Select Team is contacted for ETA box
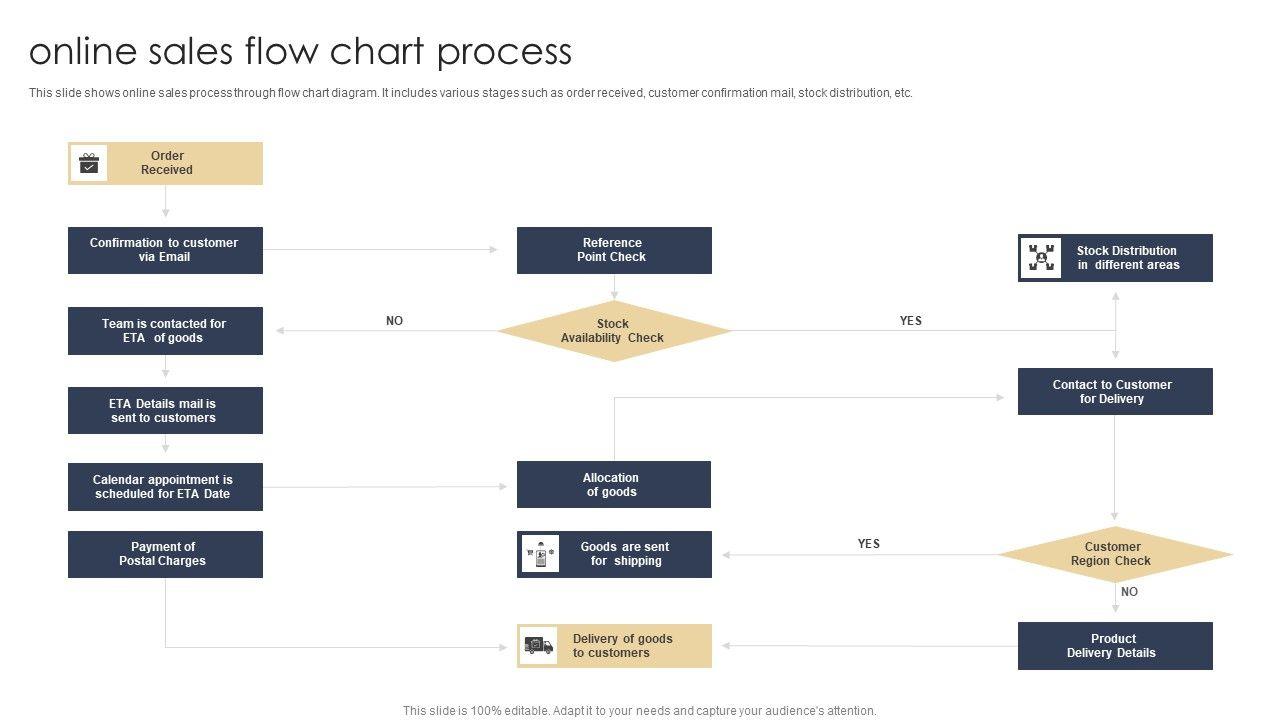1280x720 pixels. click(165, 331)
